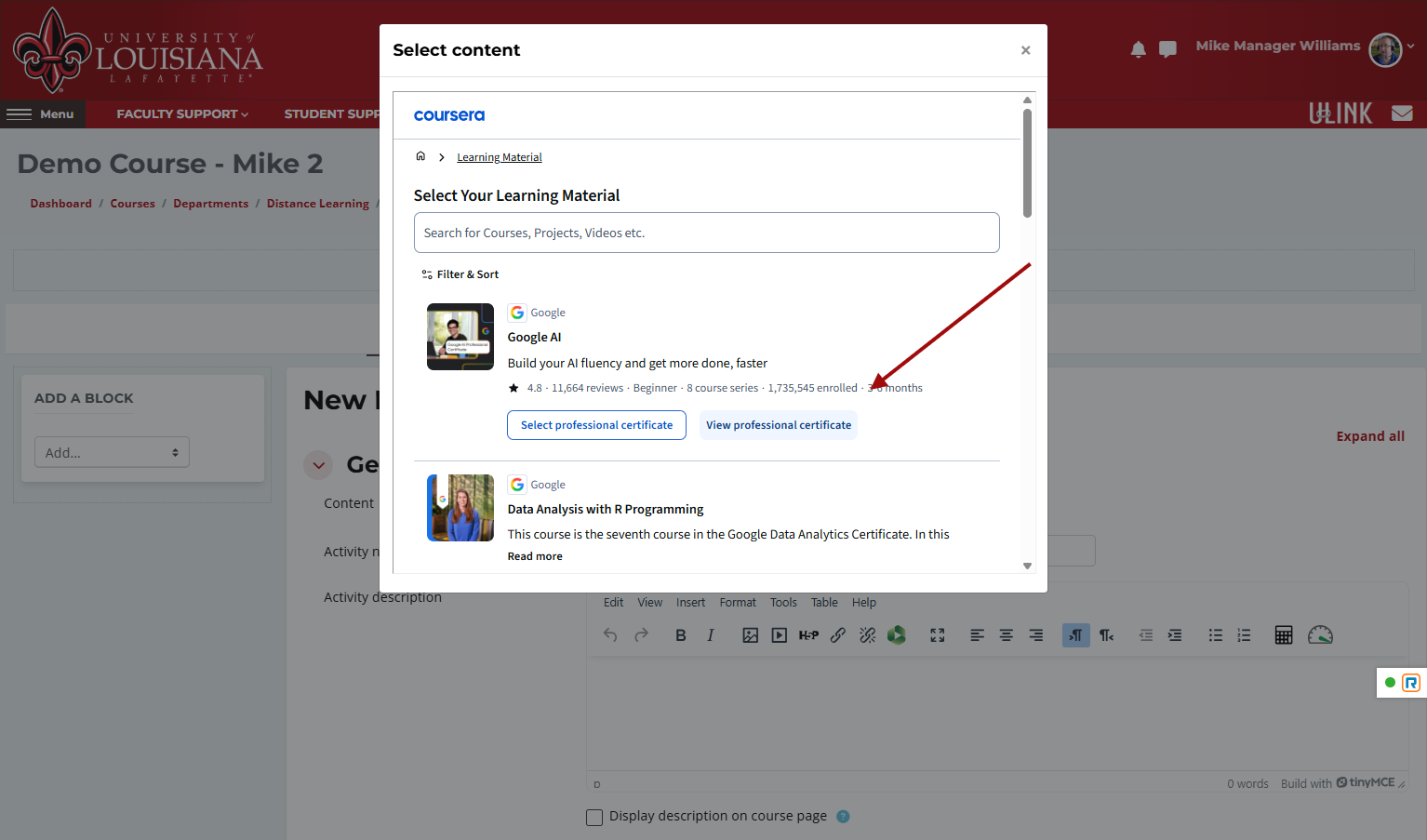
Task: Open the notifications bell
Action: (1138, 49)
